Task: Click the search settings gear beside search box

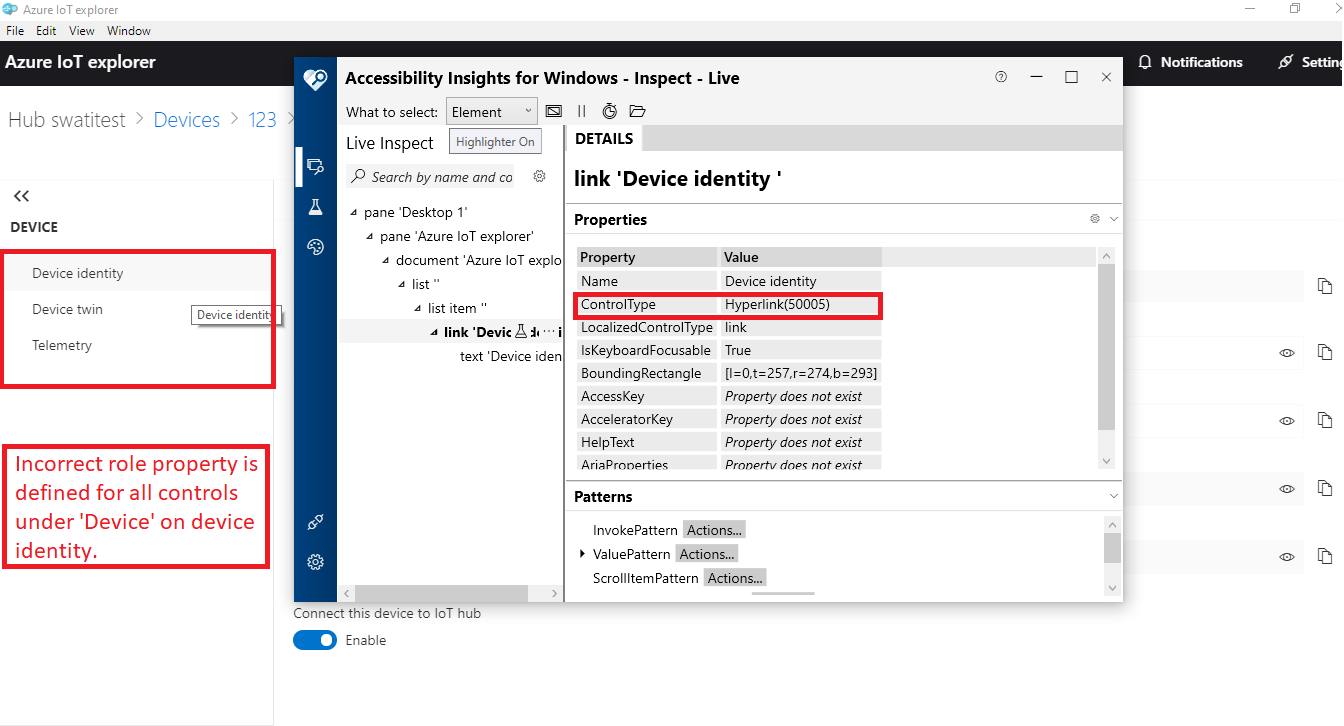Action: [x=539, y=175]
